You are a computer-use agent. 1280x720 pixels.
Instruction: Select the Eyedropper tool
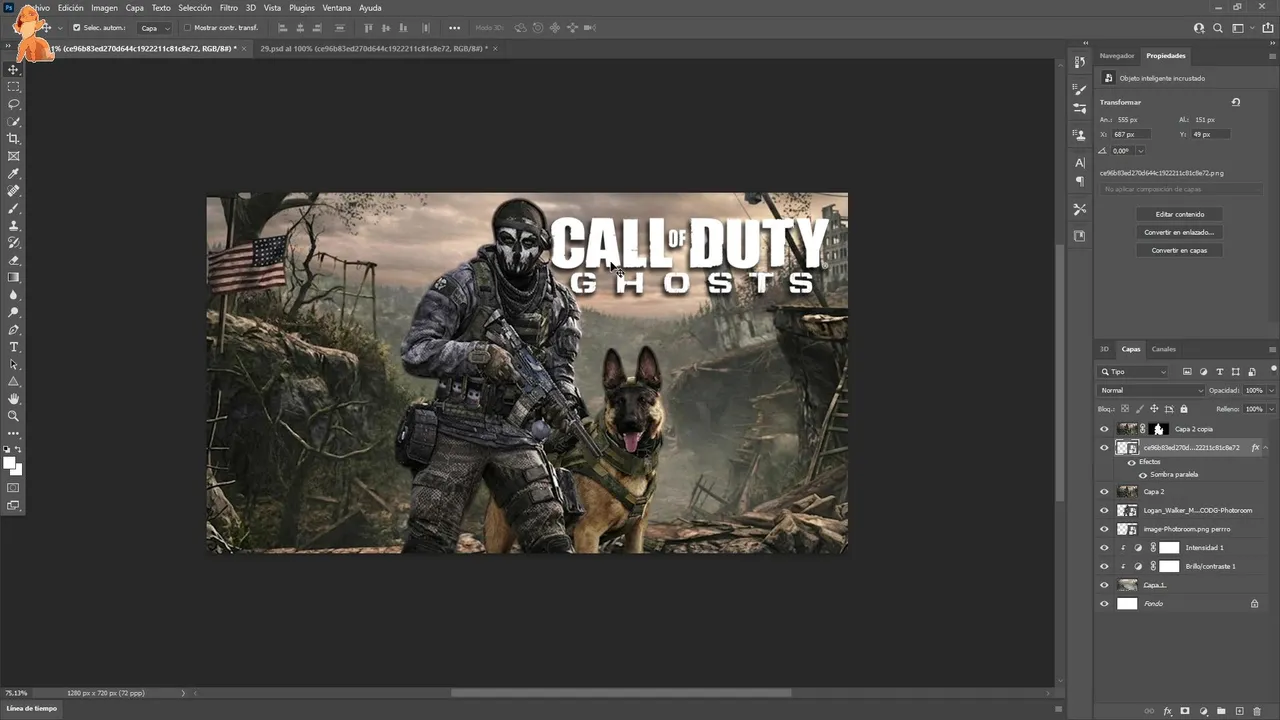click(x=14, y=173)
